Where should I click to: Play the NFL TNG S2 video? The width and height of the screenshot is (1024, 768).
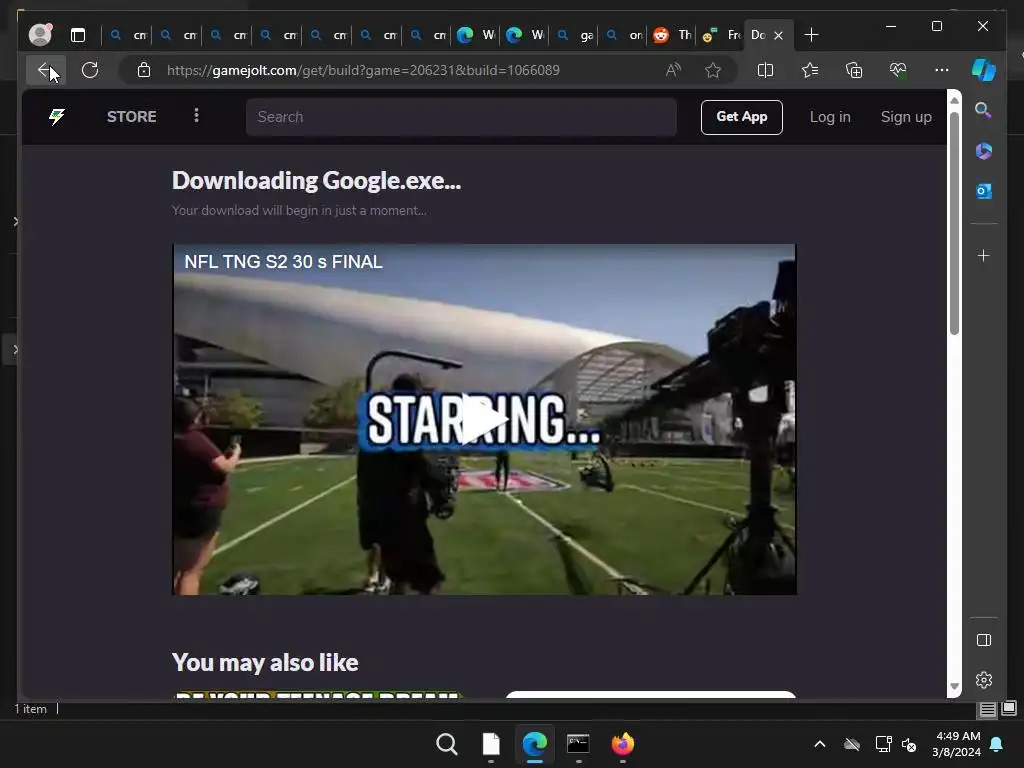coord(484,419)
